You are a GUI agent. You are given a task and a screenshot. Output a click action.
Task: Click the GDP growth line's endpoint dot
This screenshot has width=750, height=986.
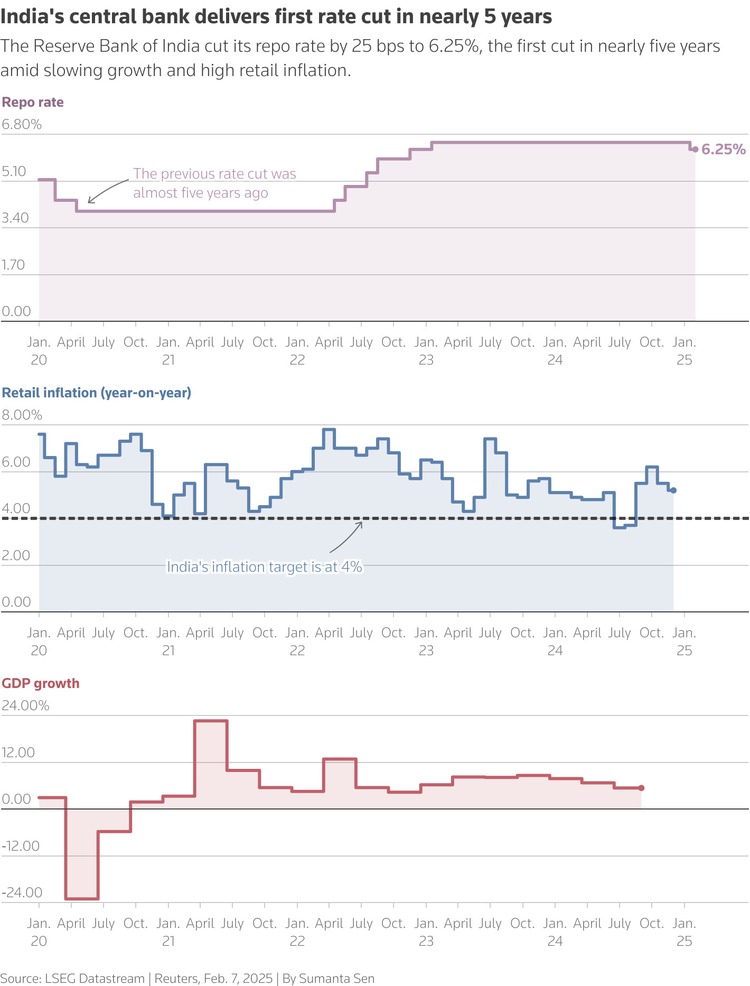(641, 788)
